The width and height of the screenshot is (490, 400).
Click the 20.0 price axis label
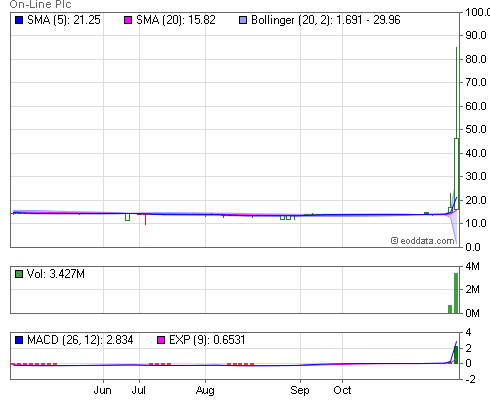[476, 200]
